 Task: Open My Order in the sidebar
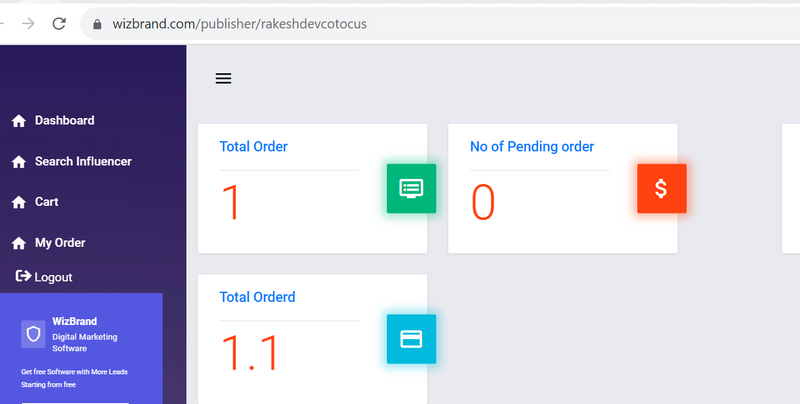tap(60, 243)
